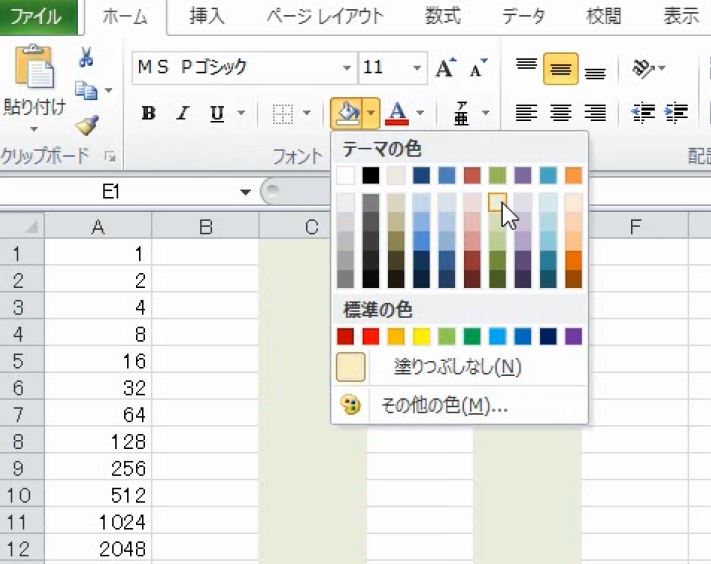This screenshot has height=564, width=711.
Task: Click the borders icon
Action: pyautogui.click(x=282, y=113)
